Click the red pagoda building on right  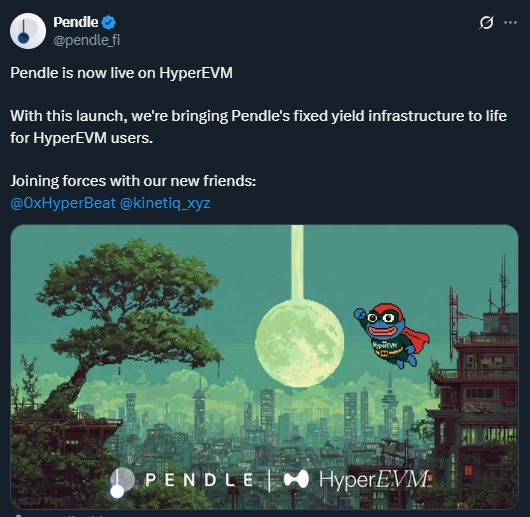click(477, 394)
